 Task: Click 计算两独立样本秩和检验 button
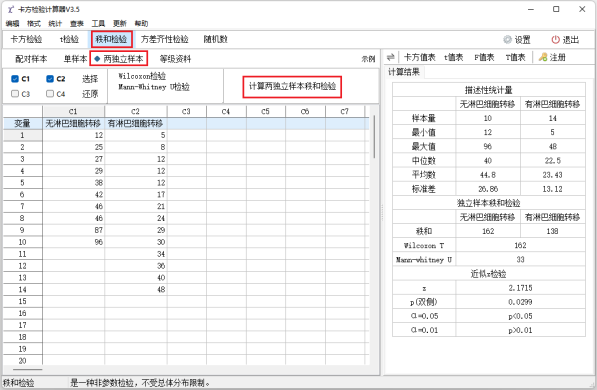(292, 86)
